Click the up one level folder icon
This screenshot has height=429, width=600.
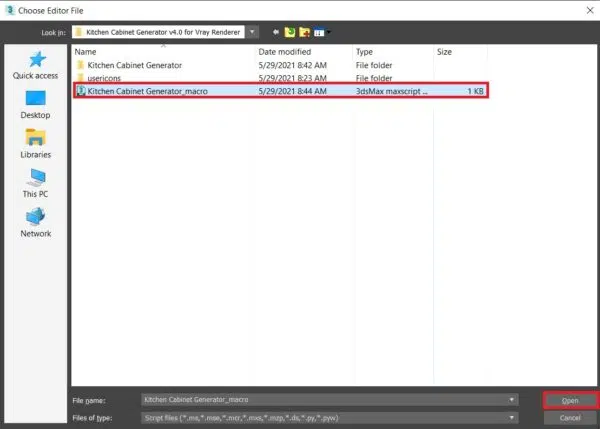point(290,33)
